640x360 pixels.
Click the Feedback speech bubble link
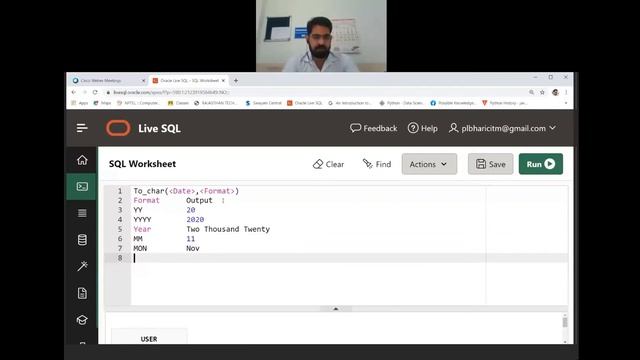pos(373,128)
